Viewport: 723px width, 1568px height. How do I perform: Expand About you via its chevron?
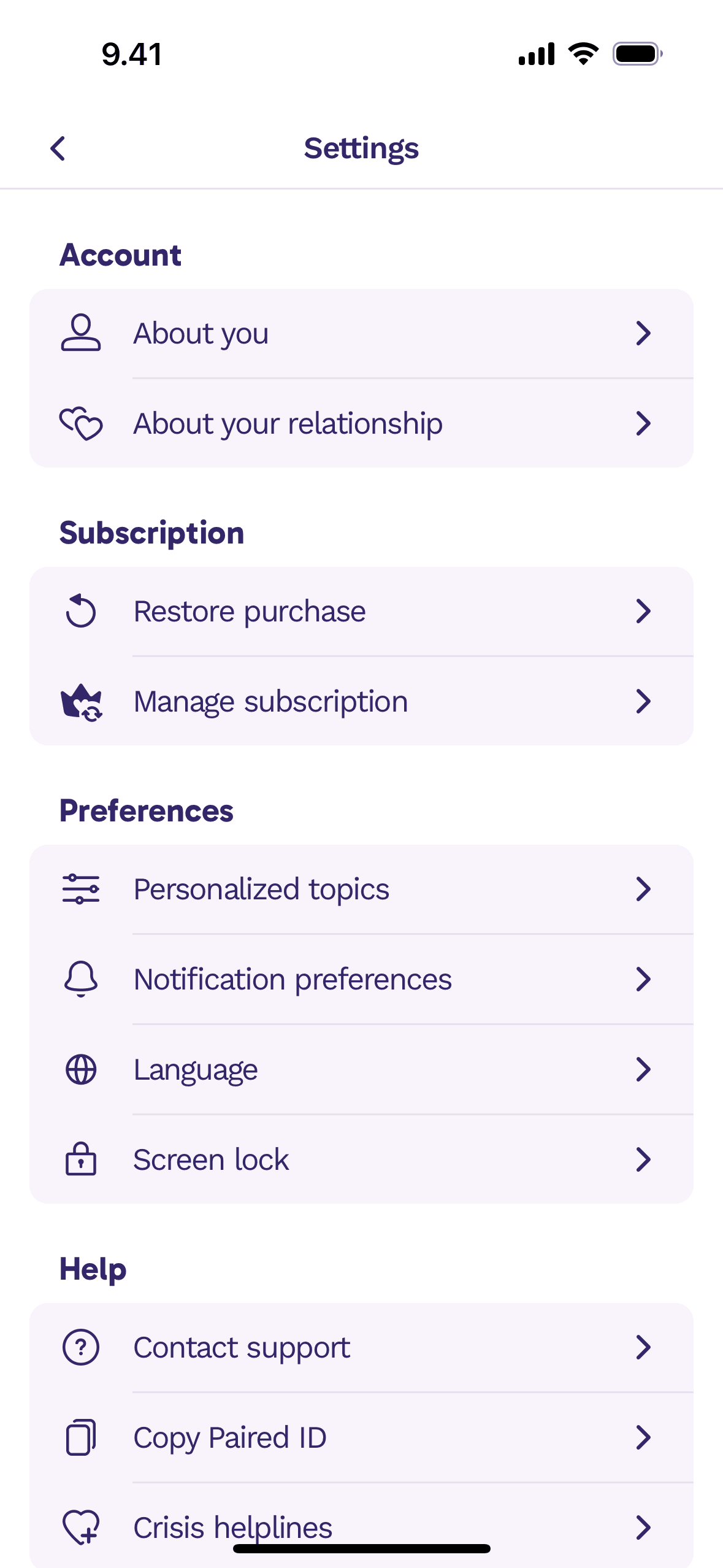tap(643, 333)
